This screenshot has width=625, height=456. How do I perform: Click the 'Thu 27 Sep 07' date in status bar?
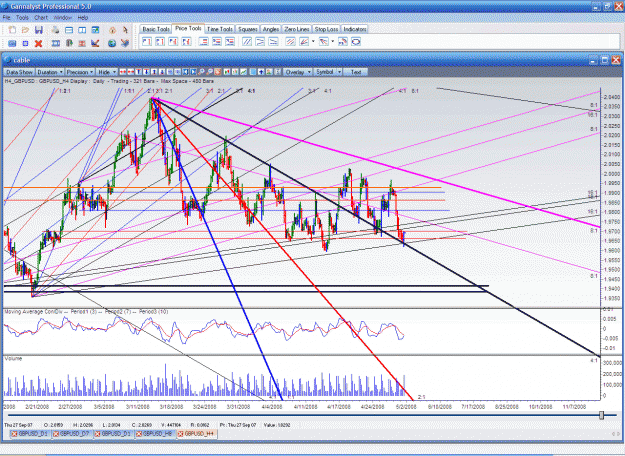[18, 425]
